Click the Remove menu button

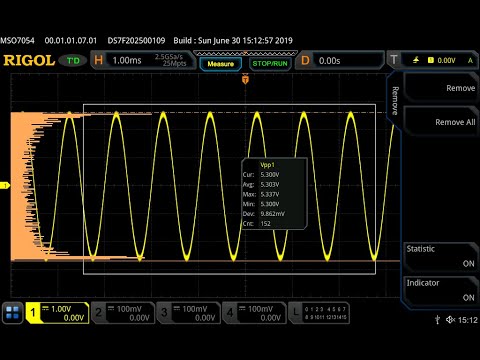point(441,88)
